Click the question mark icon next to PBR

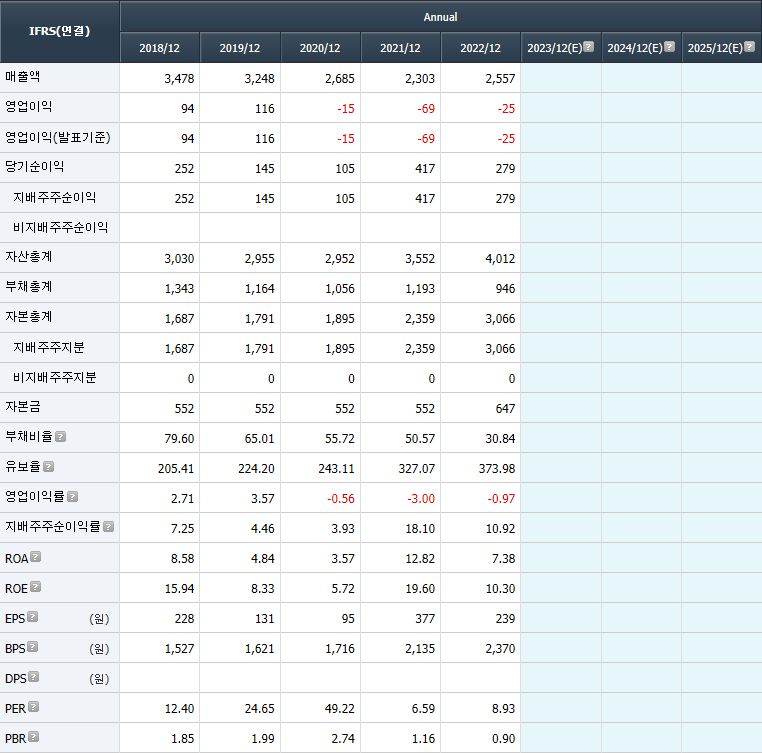[34, 737]
